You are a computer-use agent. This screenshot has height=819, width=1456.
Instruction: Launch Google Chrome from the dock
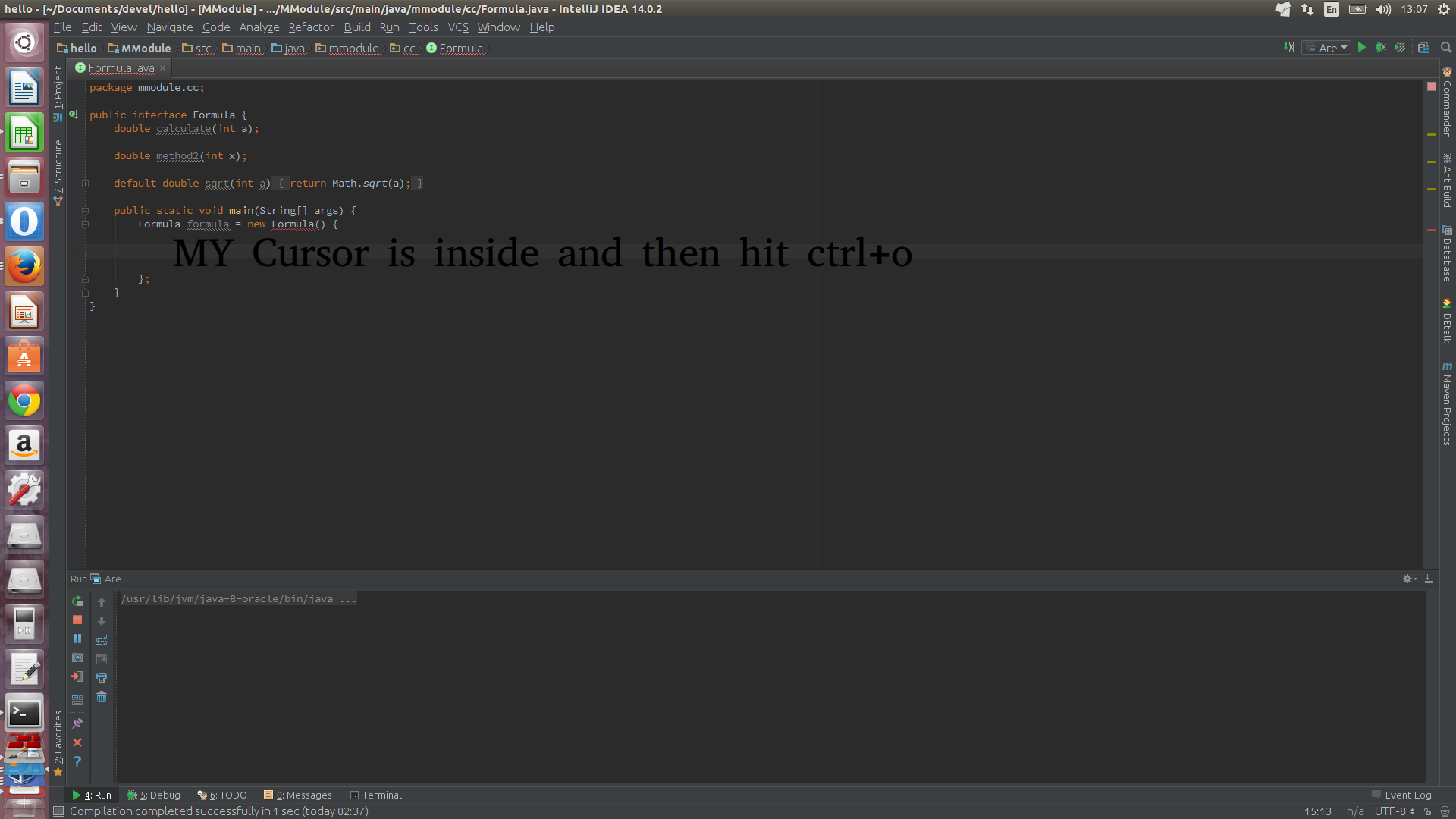click(x=24, y=400)
